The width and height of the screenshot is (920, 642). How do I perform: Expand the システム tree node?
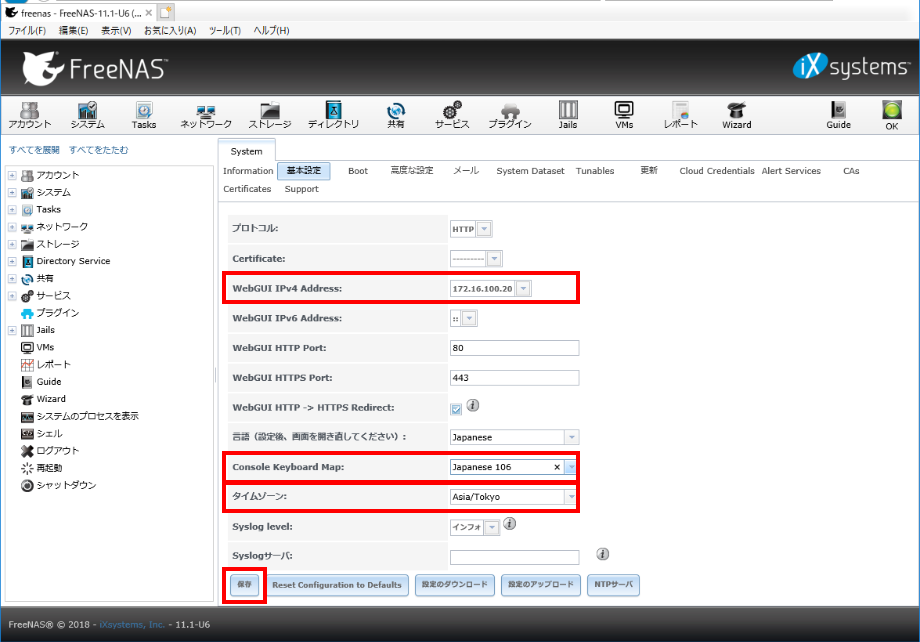pyautogui.click(x=12, y=192)
